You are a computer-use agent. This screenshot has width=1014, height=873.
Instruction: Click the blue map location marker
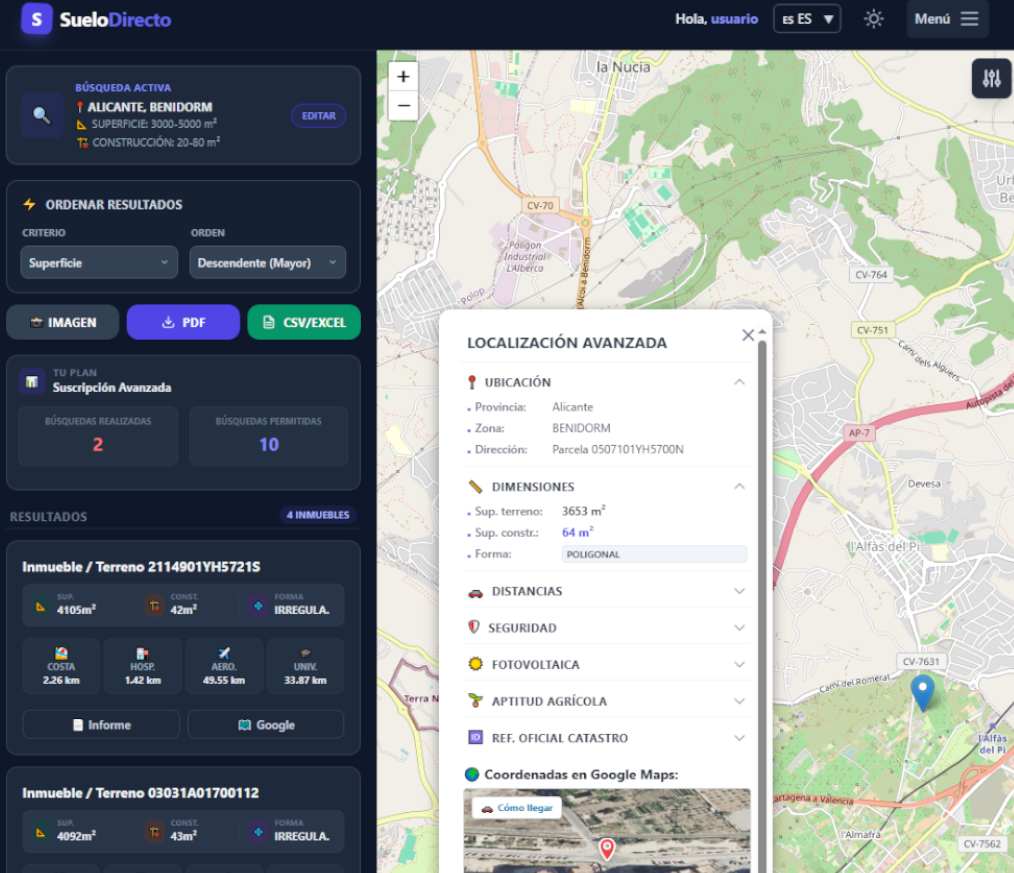click(x=922, y=692)
